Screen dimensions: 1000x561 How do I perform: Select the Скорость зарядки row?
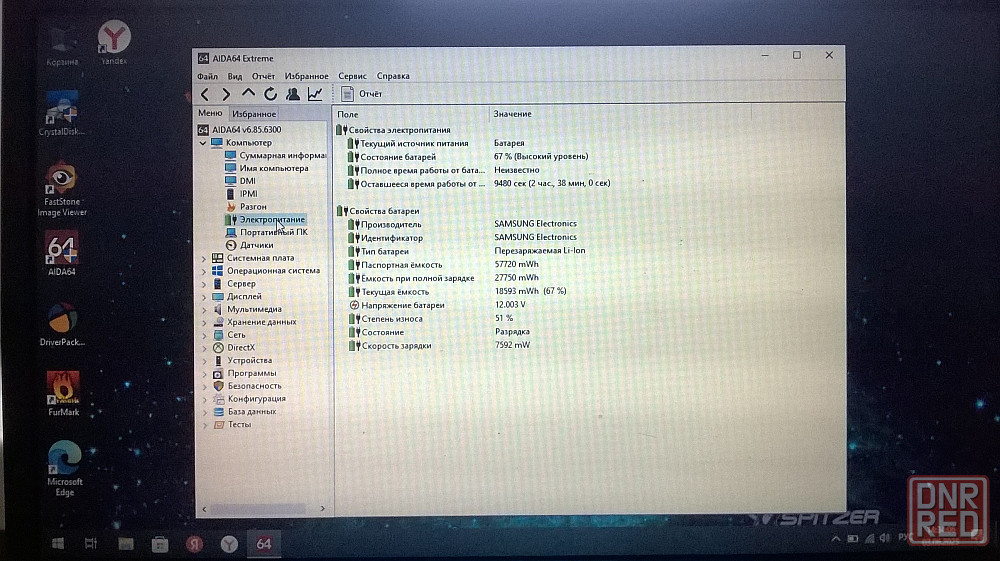point(439,346)
